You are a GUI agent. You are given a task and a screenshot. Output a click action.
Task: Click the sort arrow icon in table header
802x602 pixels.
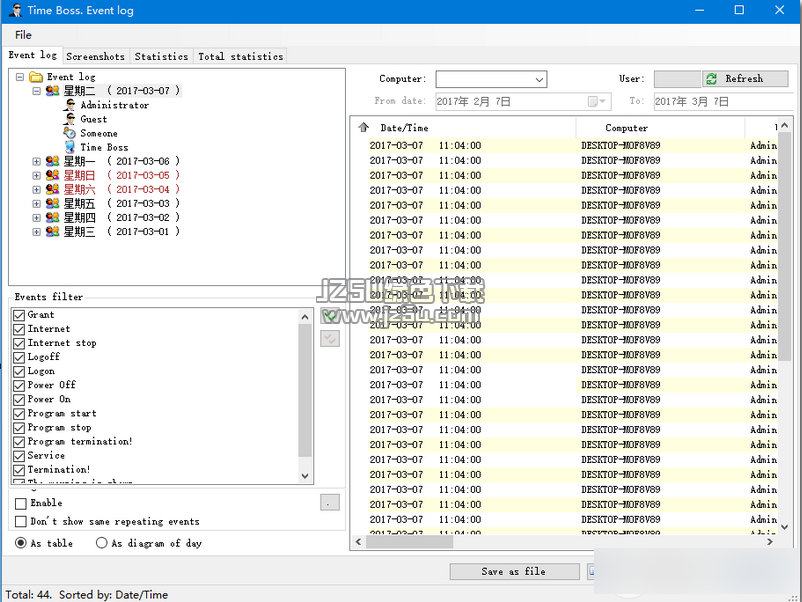pyautogui.click(x=363, y=127)
